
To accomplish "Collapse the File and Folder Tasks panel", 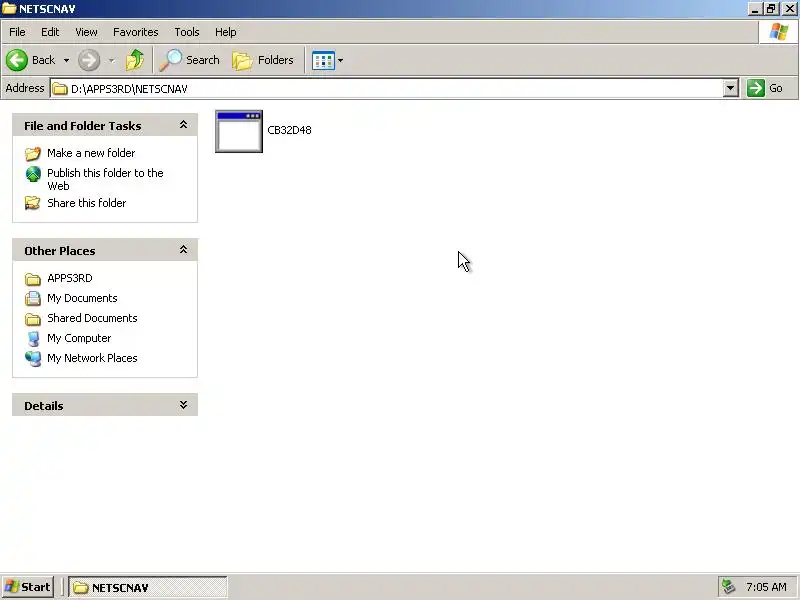I will click(183, 125).
